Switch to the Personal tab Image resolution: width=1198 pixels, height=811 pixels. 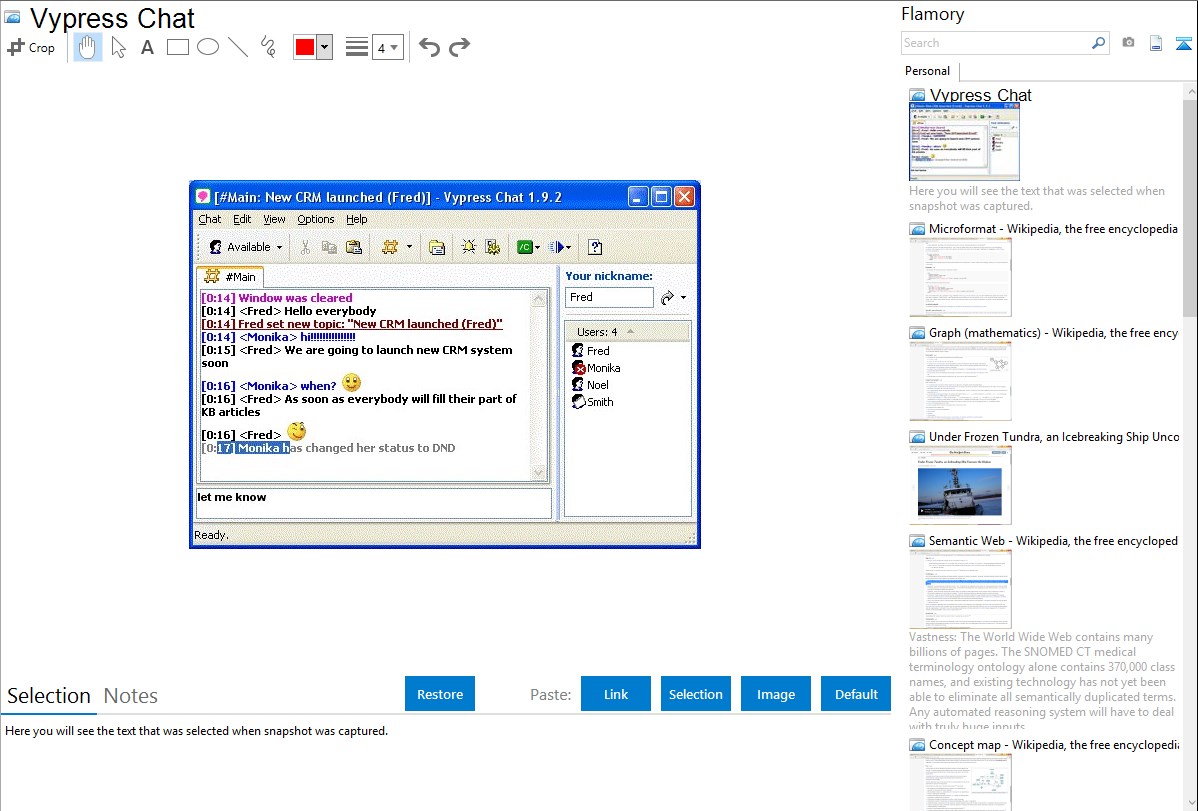pos(928,71)
